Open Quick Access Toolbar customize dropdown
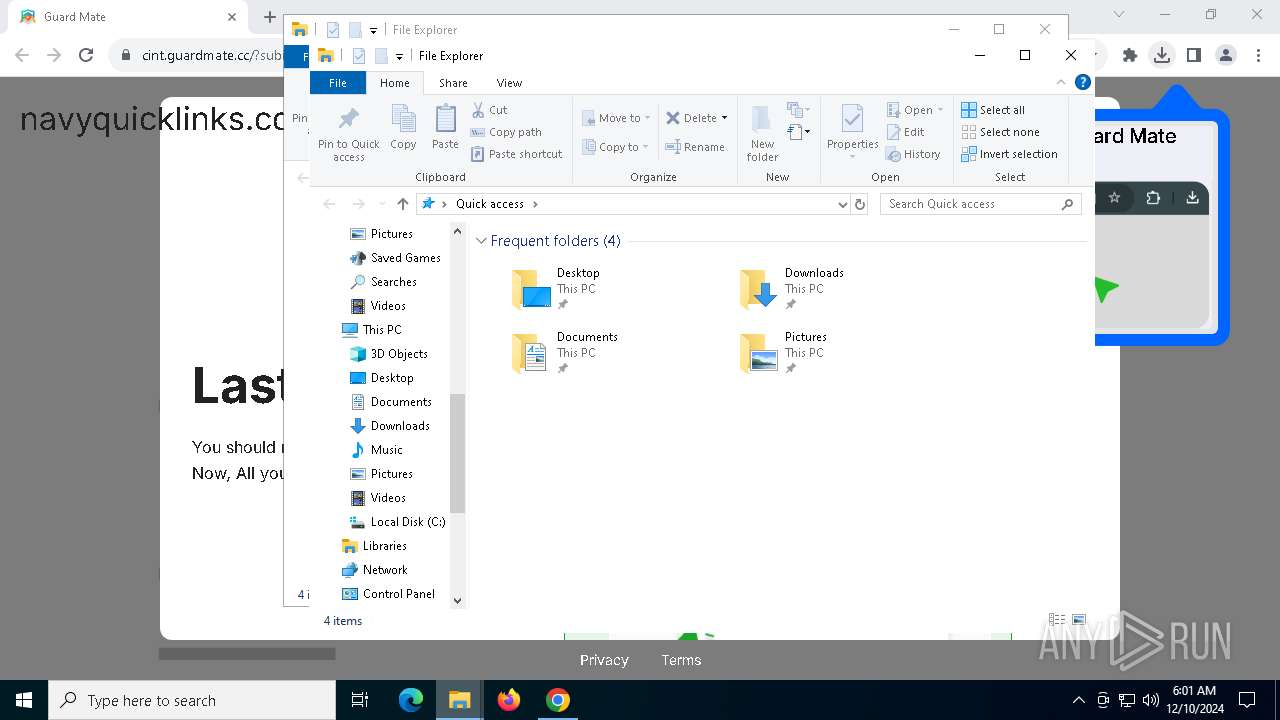 click(x=399, y=56)
